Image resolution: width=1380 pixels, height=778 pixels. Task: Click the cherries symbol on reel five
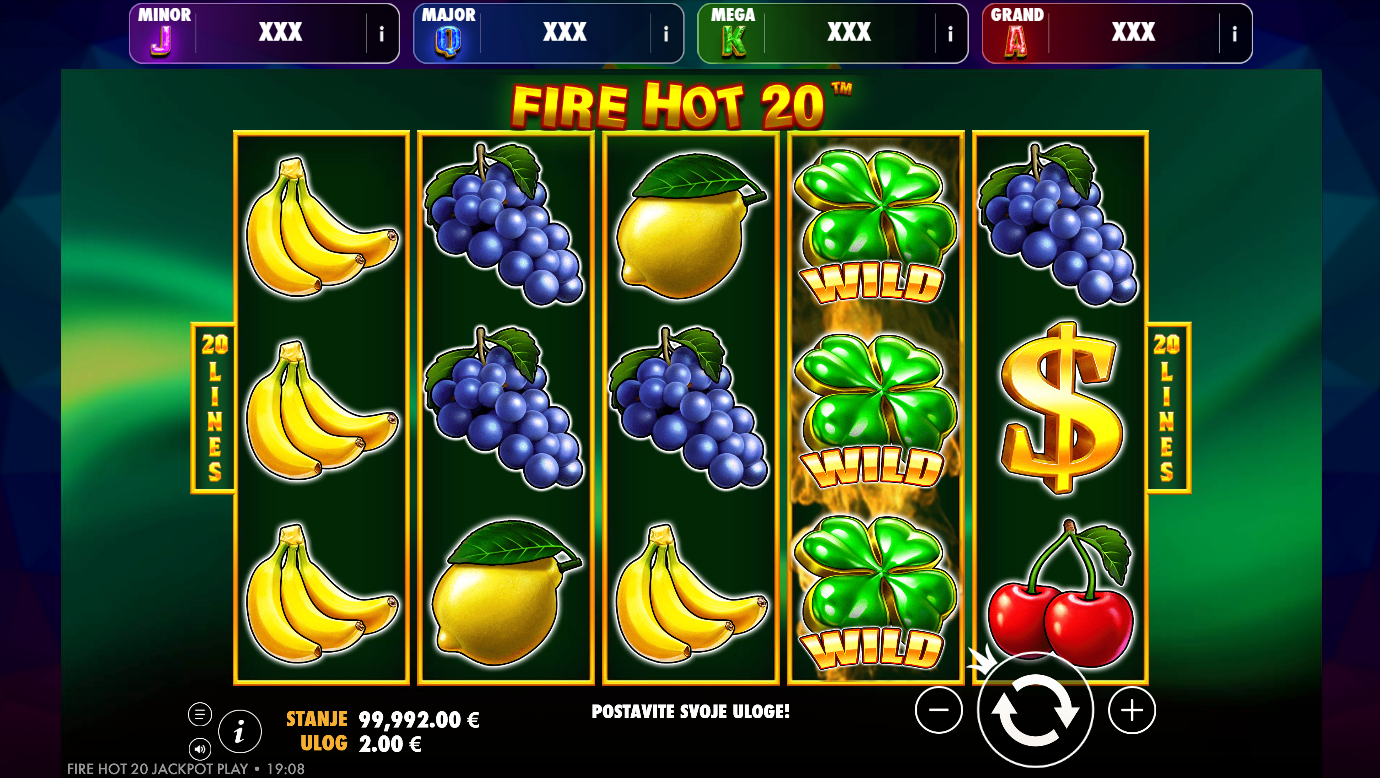pyautogui.click(x=1060, y=594)
